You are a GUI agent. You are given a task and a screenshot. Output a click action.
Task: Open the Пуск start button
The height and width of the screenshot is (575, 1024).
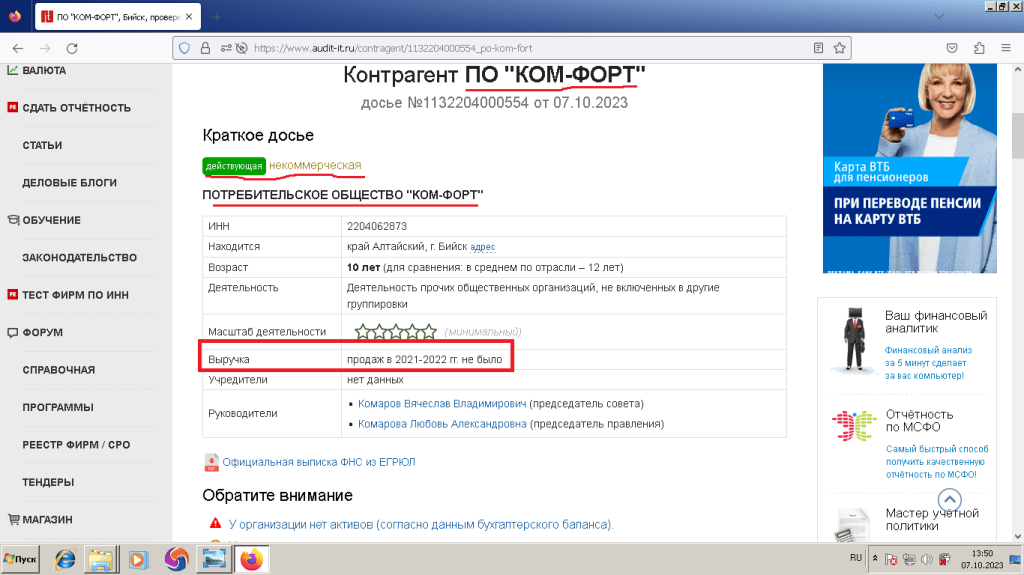[20, 559]
